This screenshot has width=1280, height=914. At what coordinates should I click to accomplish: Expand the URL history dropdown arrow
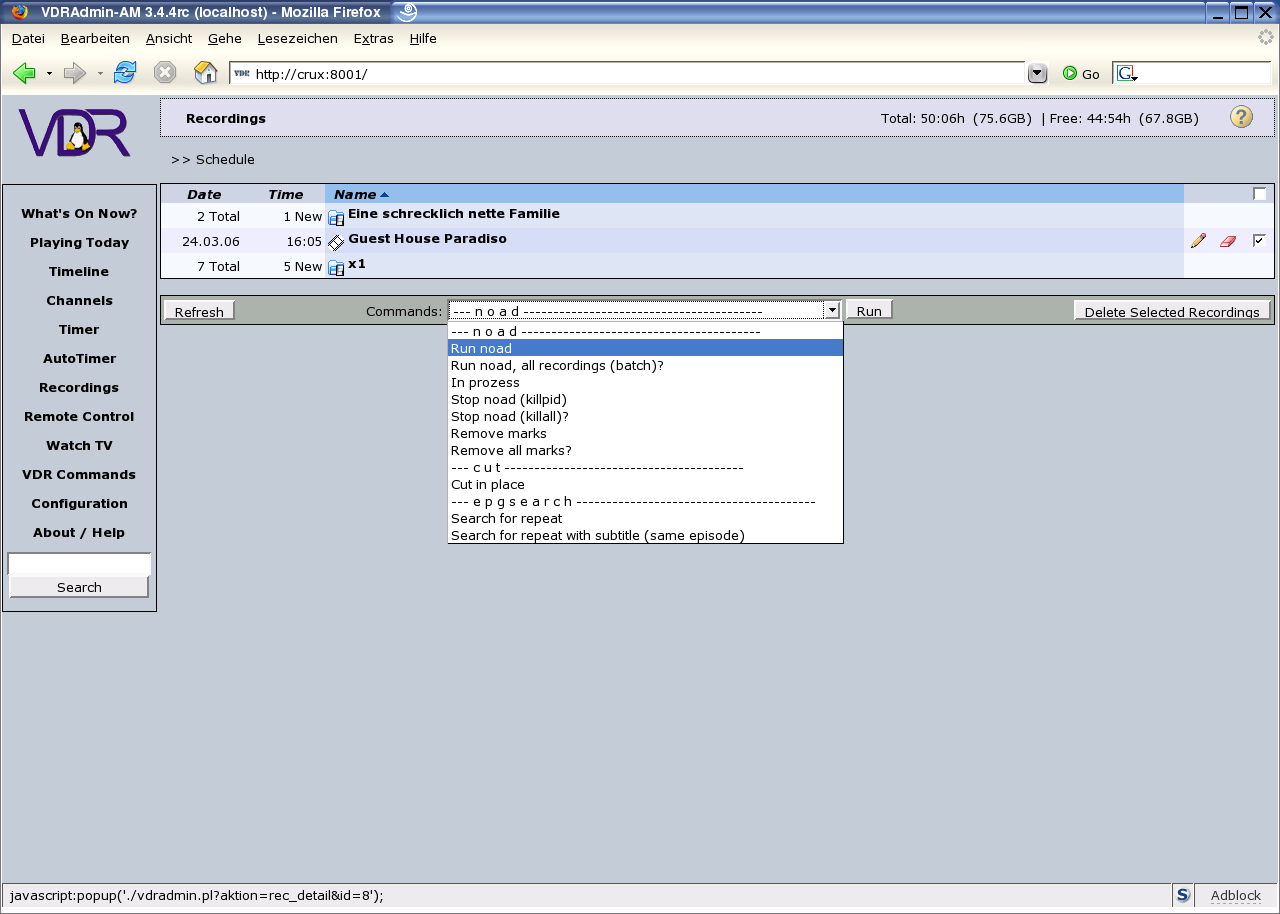click(x=1037, y=73)
